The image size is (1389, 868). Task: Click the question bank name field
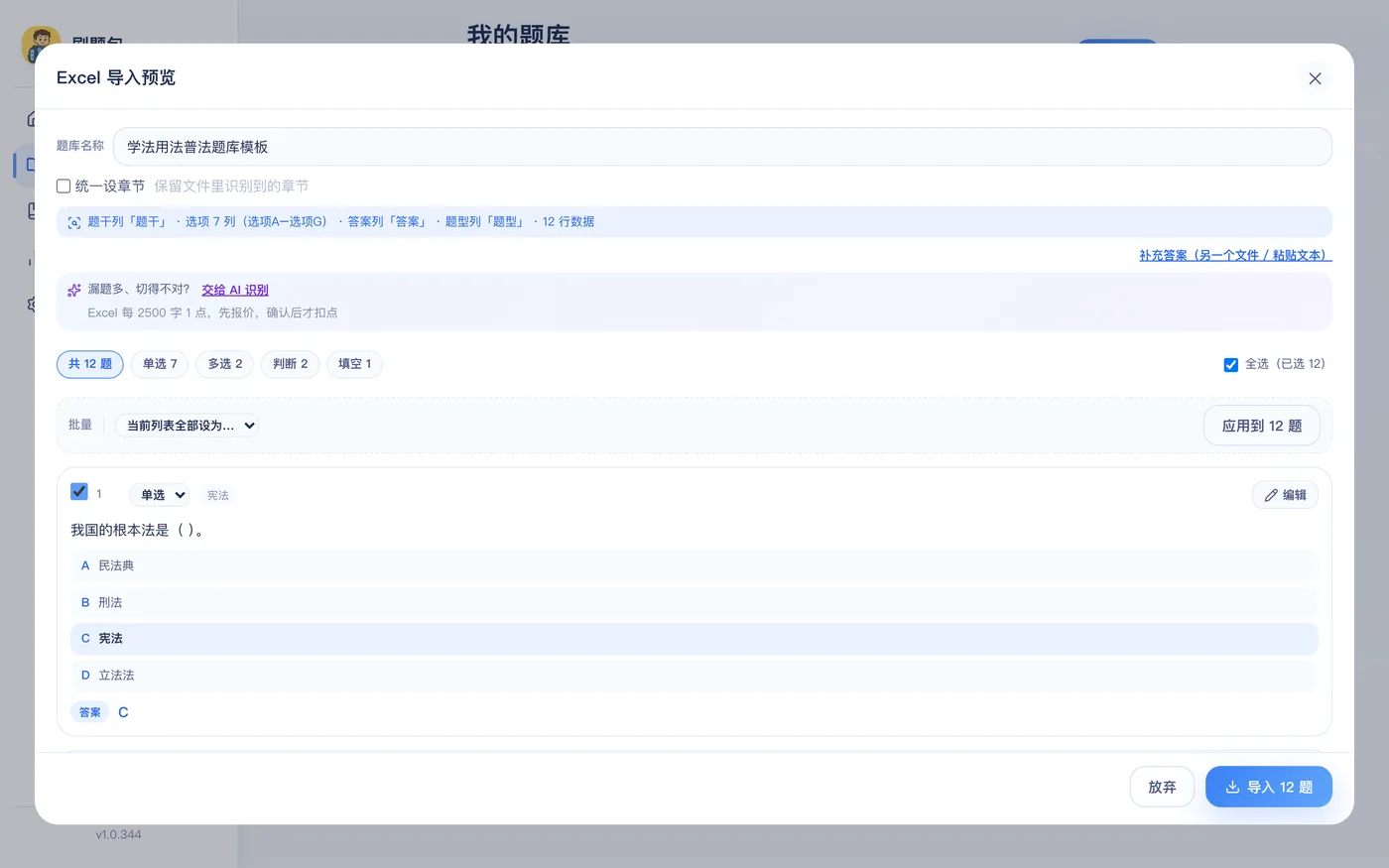coord(722,147)
